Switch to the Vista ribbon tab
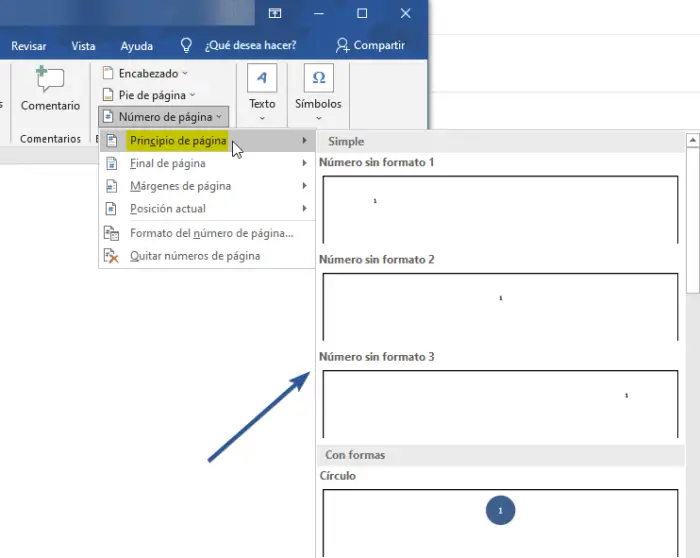 coord(83,46)
